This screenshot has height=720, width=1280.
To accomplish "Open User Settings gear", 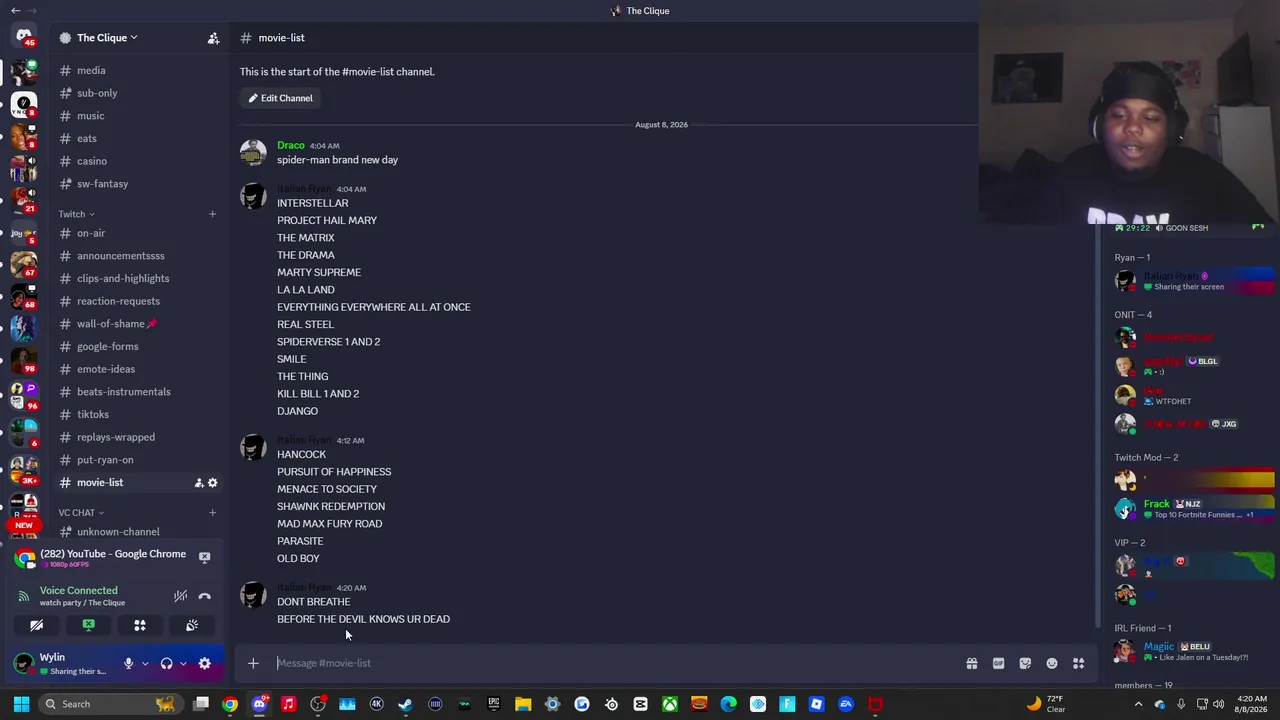I will click(205, 663).
